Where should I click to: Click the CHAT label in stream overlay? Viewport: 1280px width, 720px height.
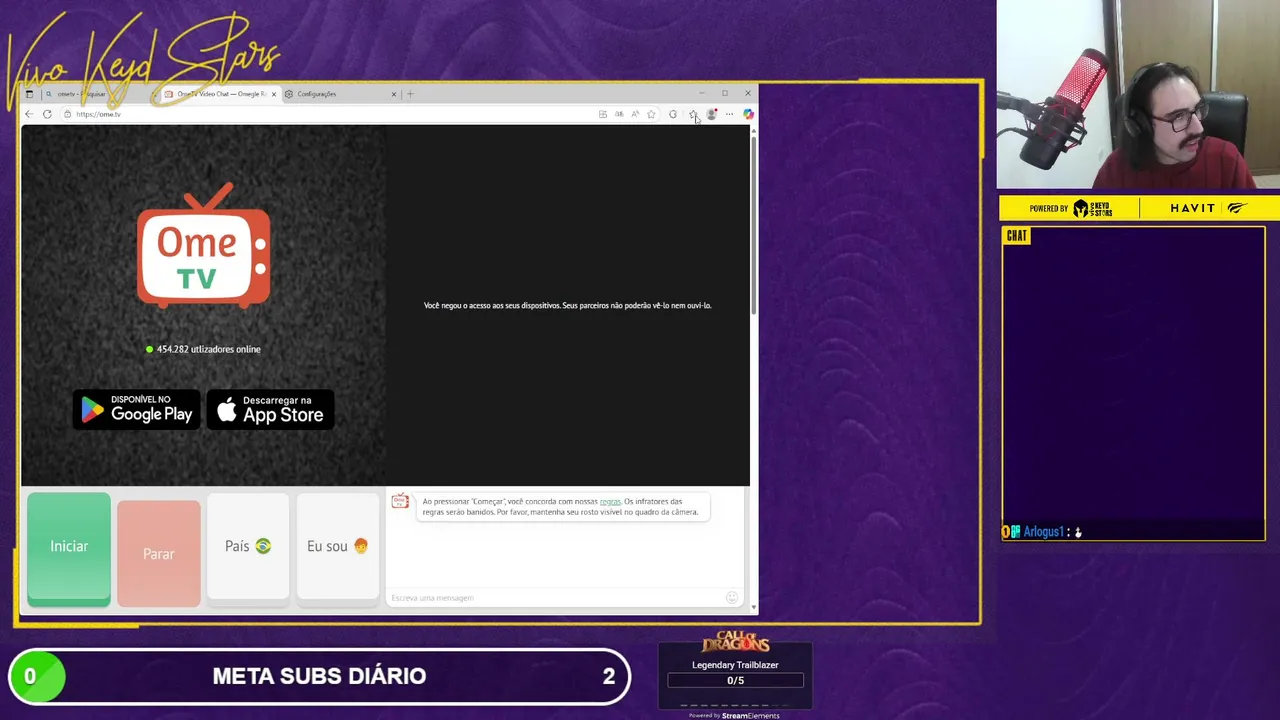1017,236
